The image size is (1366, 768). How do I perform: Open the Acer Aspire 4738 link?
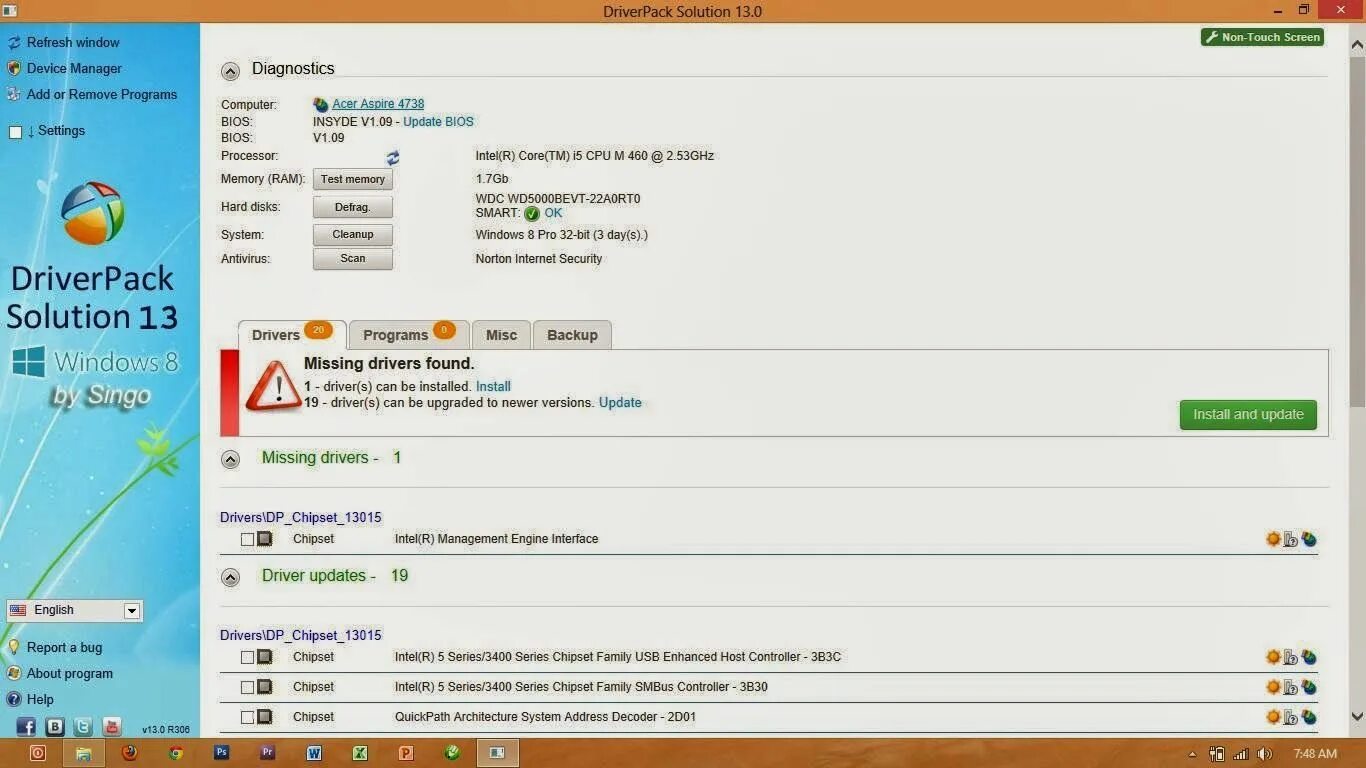click(378, 104)
